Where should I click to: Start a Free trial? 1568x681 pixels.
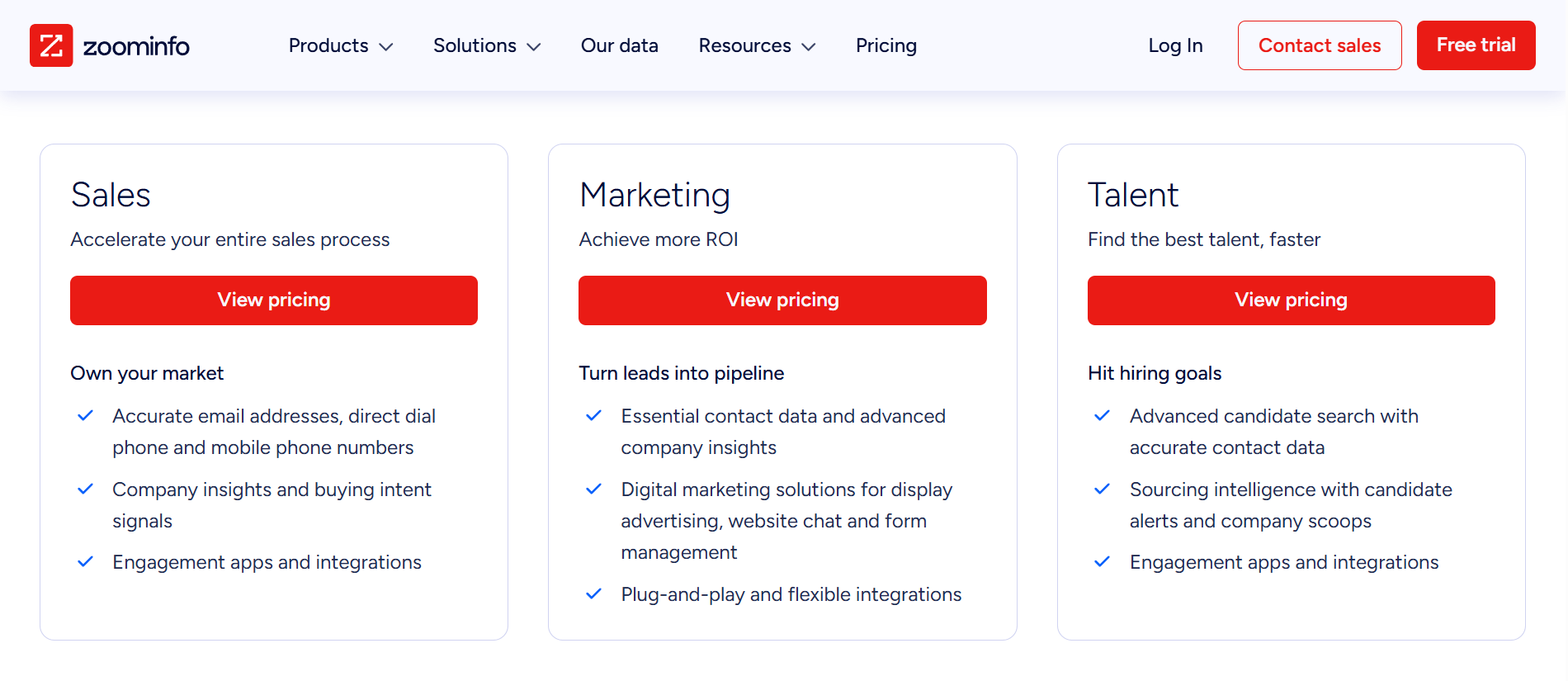[x=1476, y=45]
